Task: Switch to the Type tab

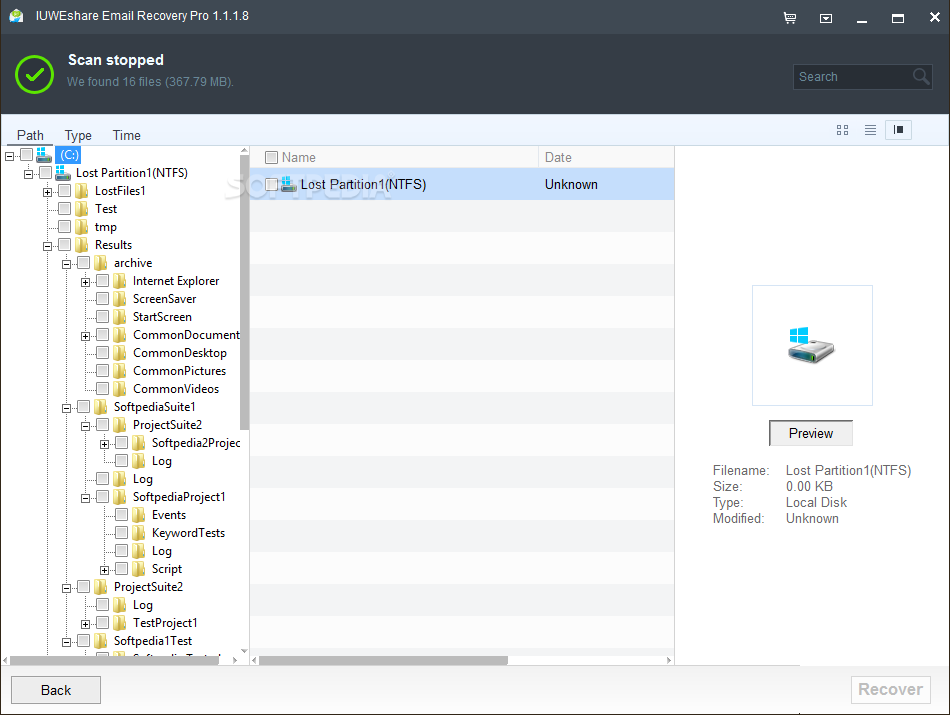Action: pos(78,135)
